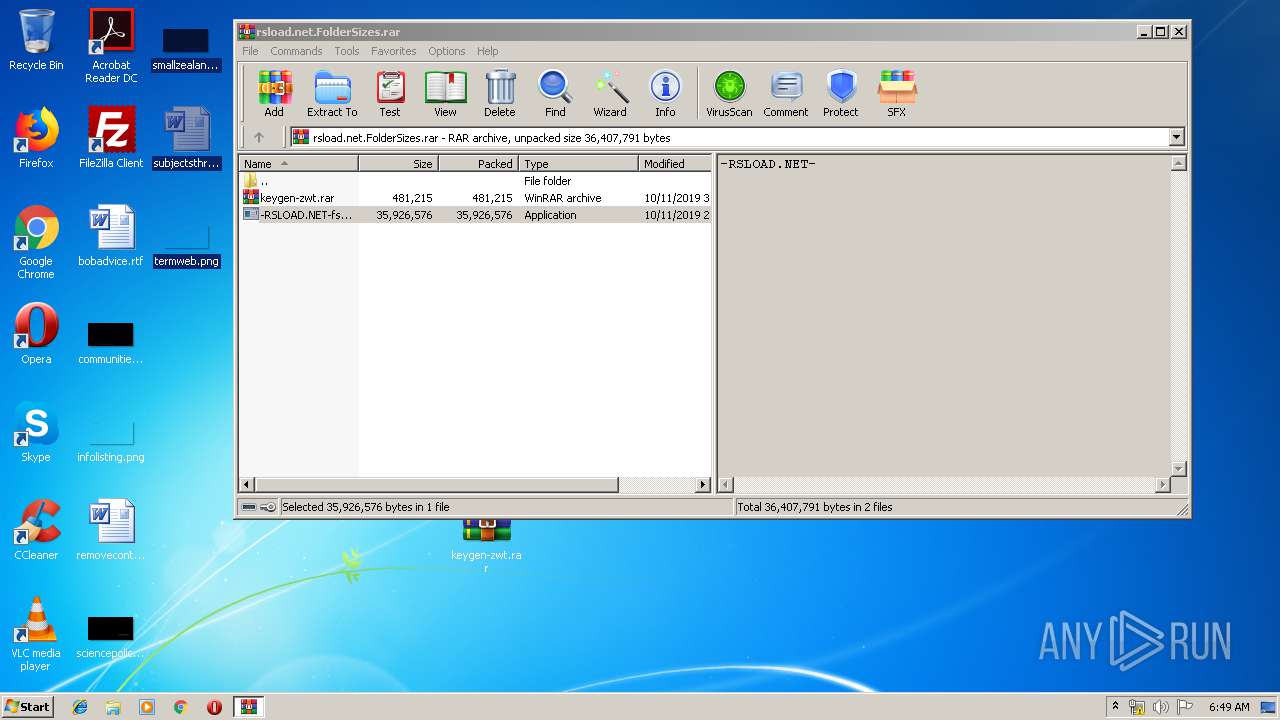Click the file list horizontal scrollbar

(x=436, y=484)
